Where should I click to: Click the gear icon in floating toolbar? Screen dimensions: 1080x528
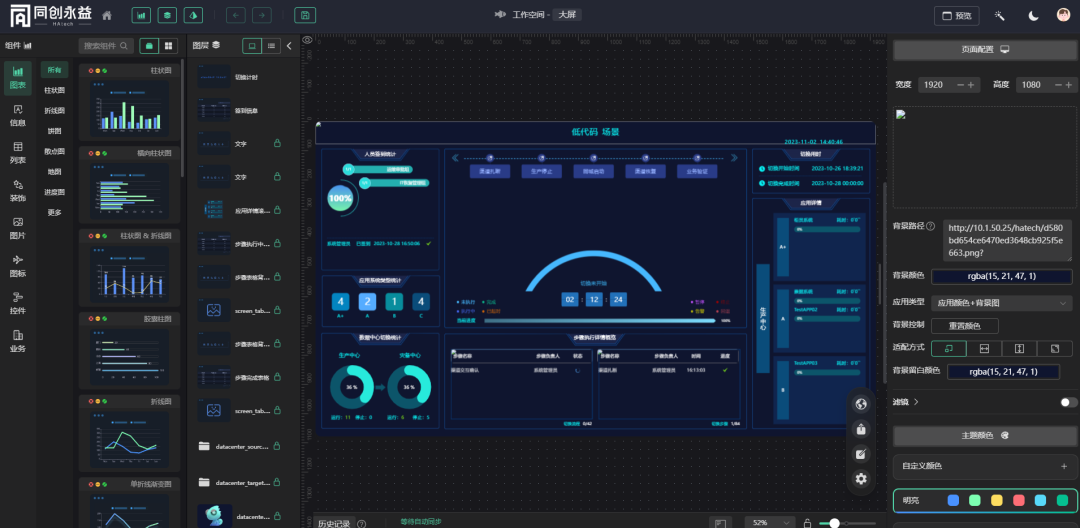coord(860,479)
